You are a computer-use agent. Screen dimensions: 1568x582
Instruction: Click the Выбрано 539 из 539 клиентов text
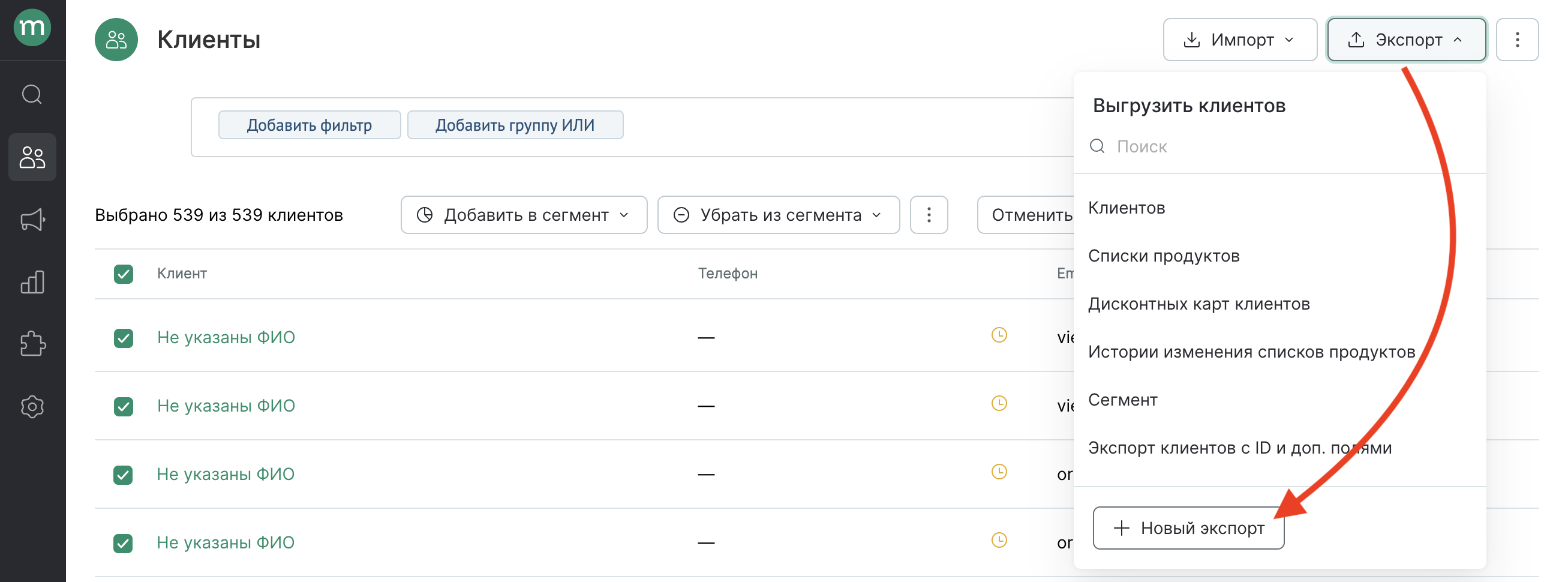219,215
